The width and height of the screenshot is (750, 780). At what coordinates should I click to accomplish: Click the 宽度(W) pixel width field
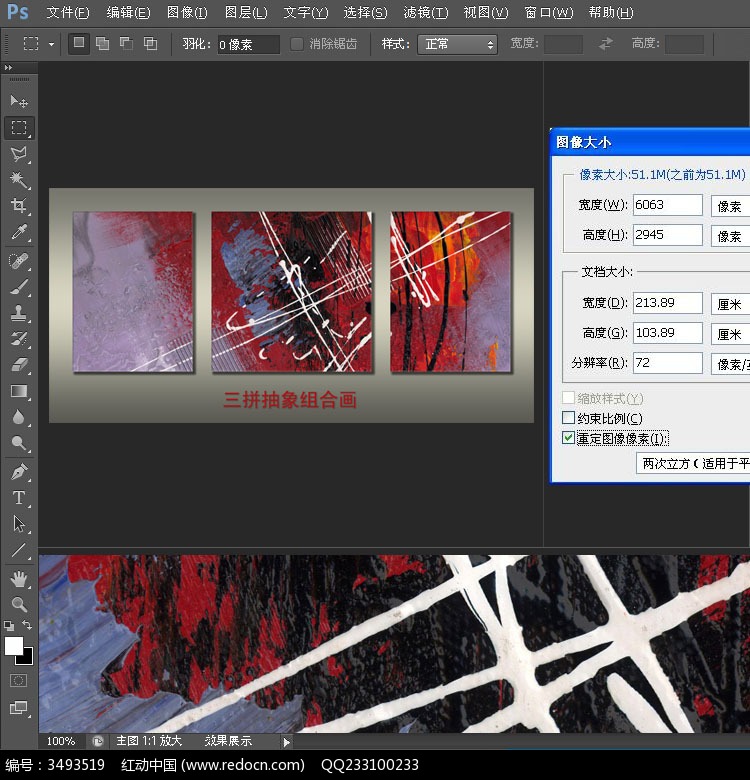667,205
